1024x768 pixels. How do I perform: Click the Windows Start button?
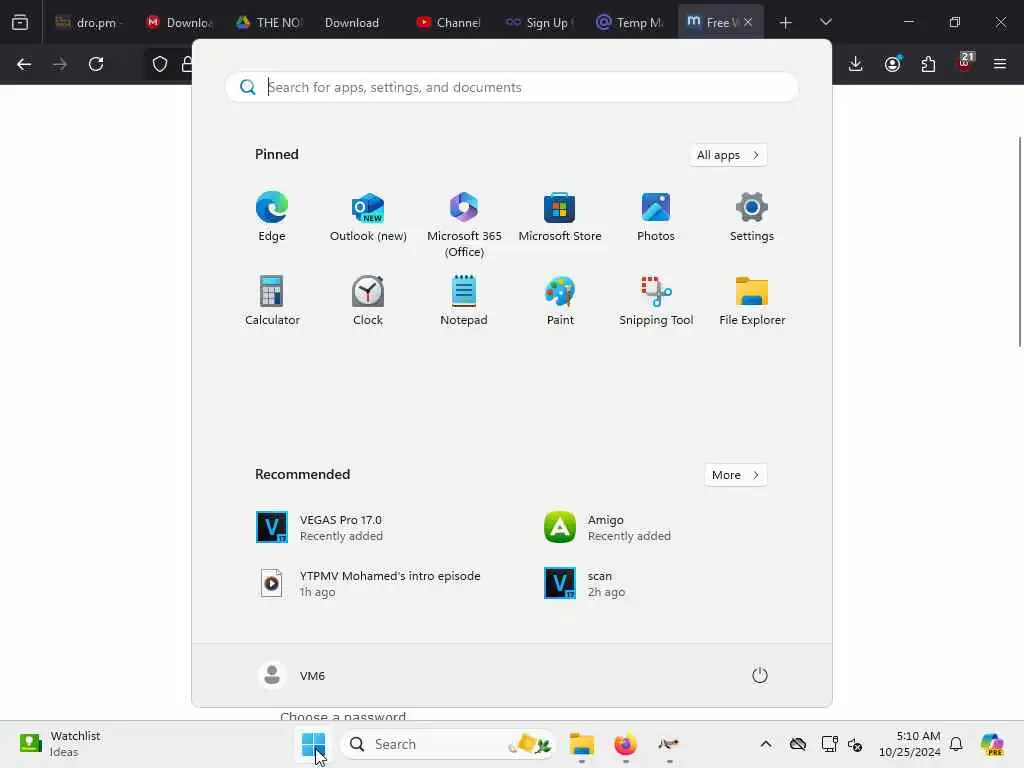313,744
